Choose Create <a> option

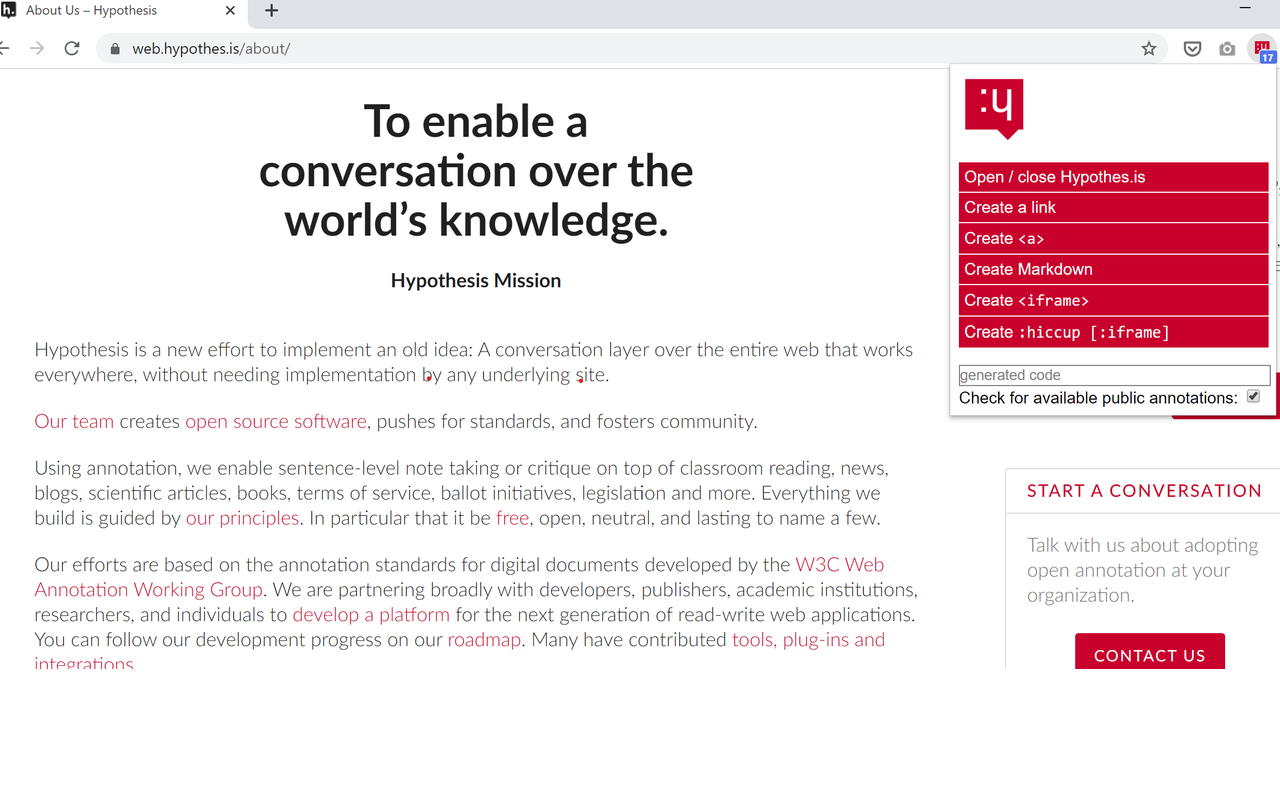tap(1113, 238)
